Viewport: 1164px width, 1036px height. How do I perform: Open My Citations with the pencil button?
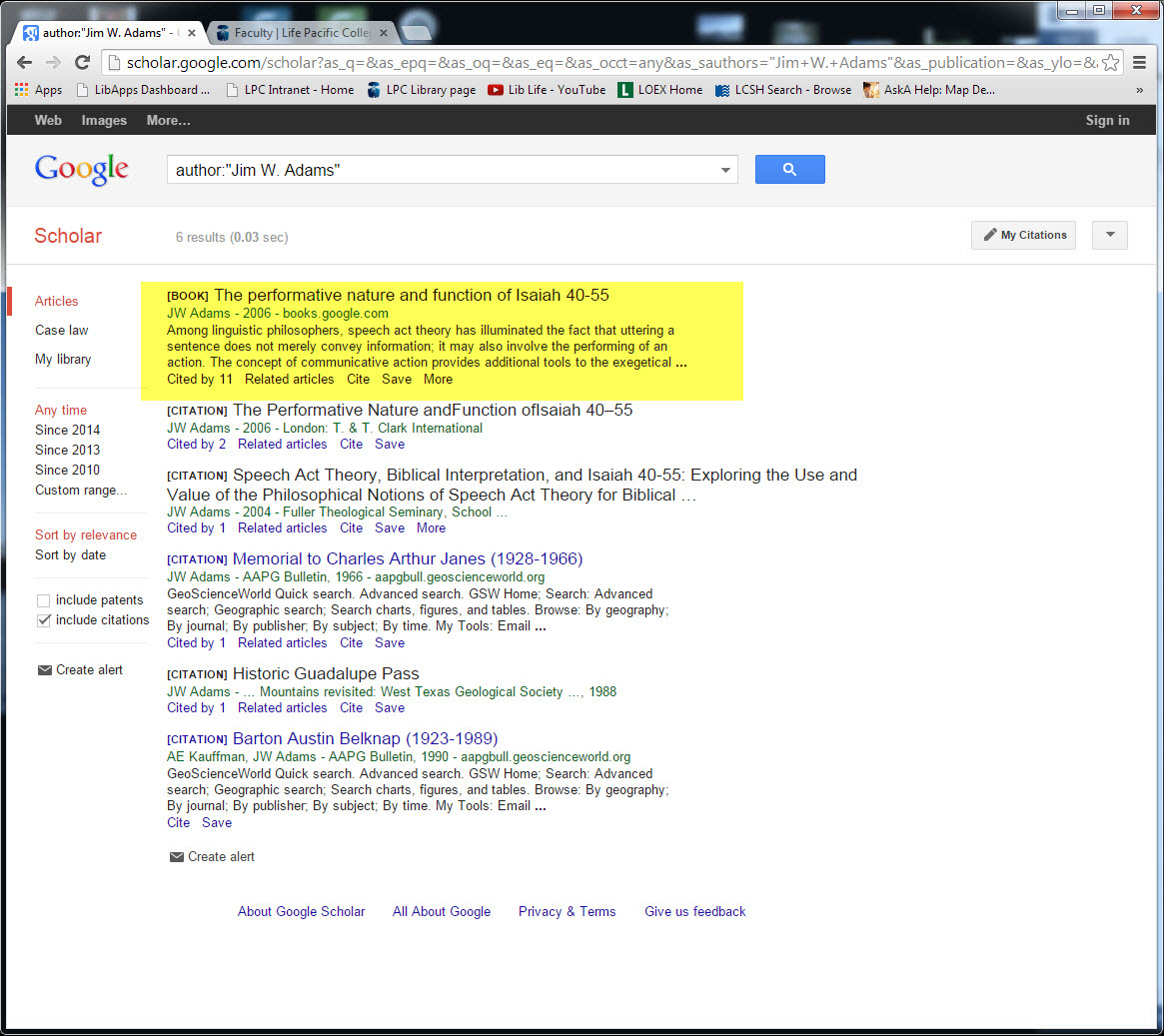(x=1023, y=235)
